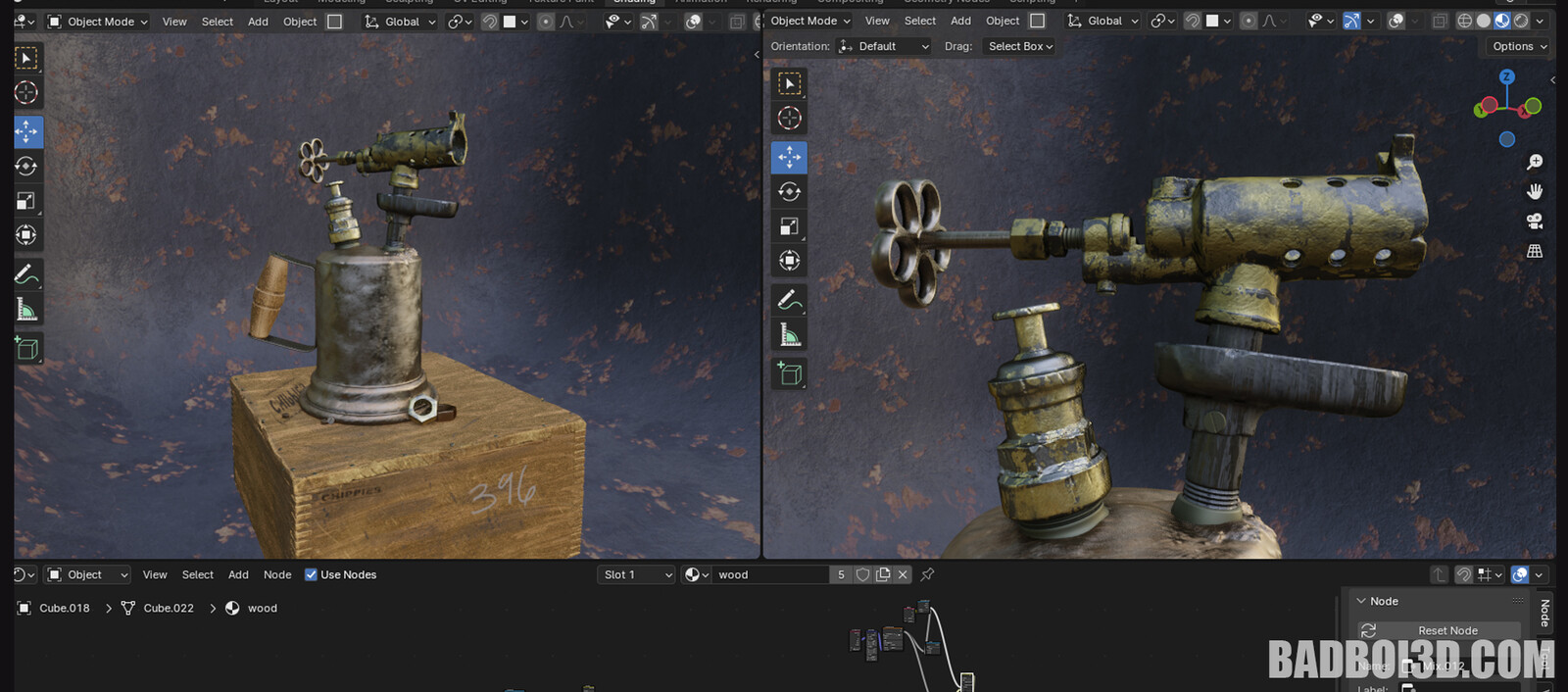Click the zoom magnifier icon in right viewport
The width and height of the screenshot is (1568, 692).
pos(1535,162)
